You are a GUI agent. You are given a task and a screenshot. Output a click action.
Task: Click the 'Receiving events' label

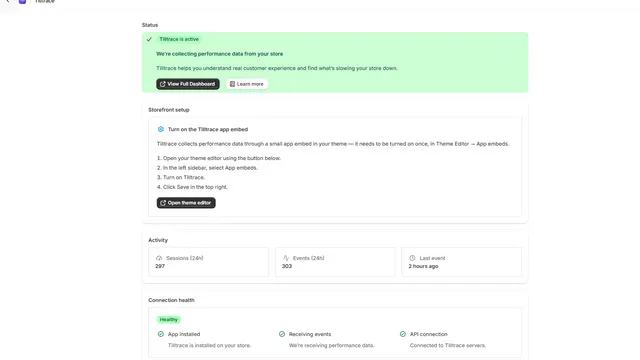tap(310, 334)
